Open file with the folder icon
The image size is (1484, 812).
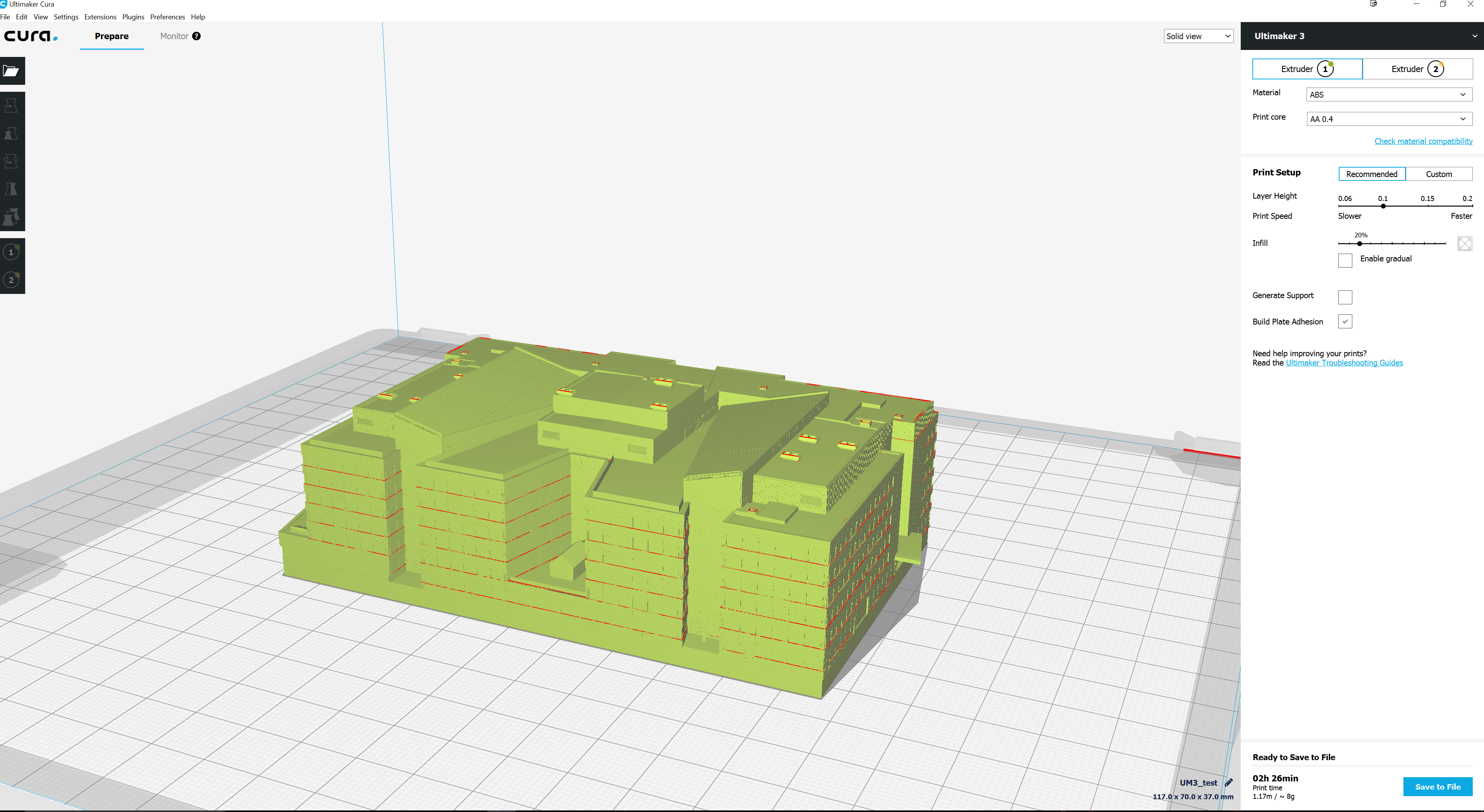point(12,71)
